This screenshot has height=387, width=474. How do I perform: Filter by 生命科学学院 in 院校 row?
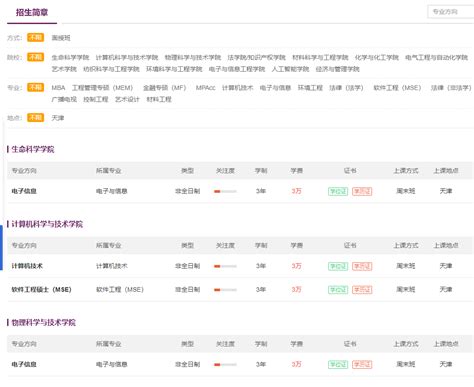[x=70, y=57]
